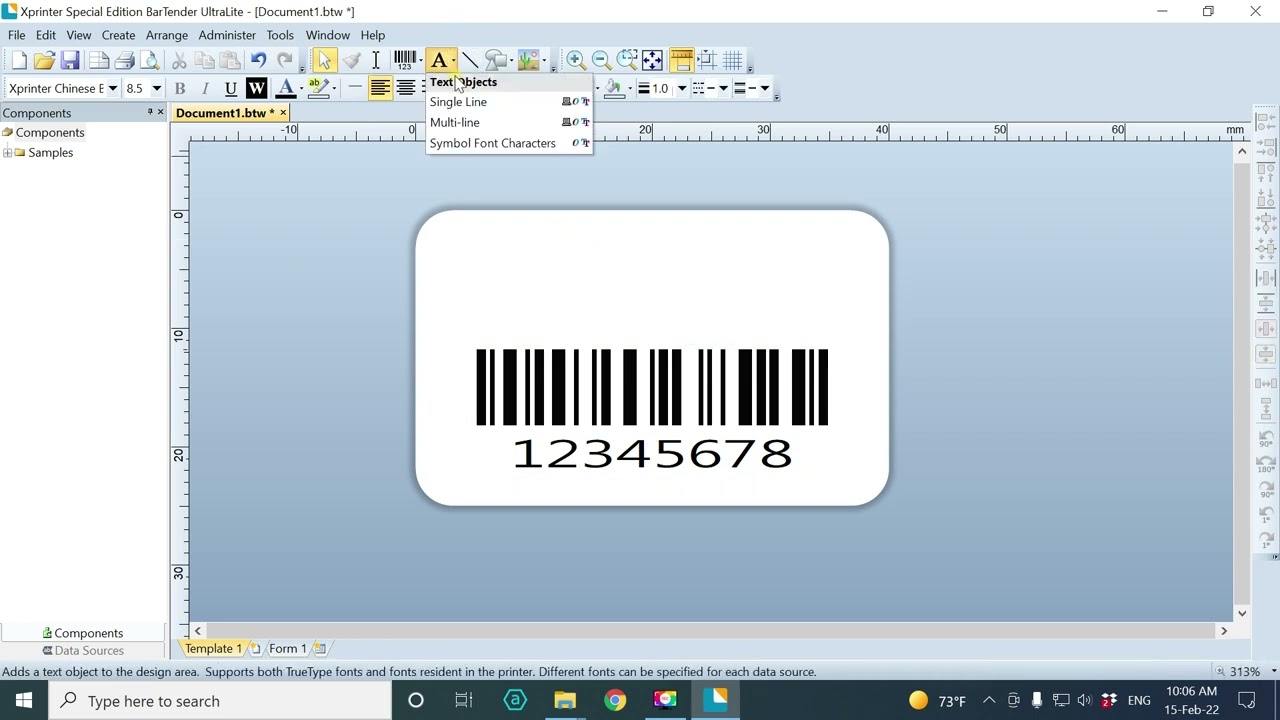Screen dimensions: 1280x720
Task: Open the Arrange menu
Action: 167,35
